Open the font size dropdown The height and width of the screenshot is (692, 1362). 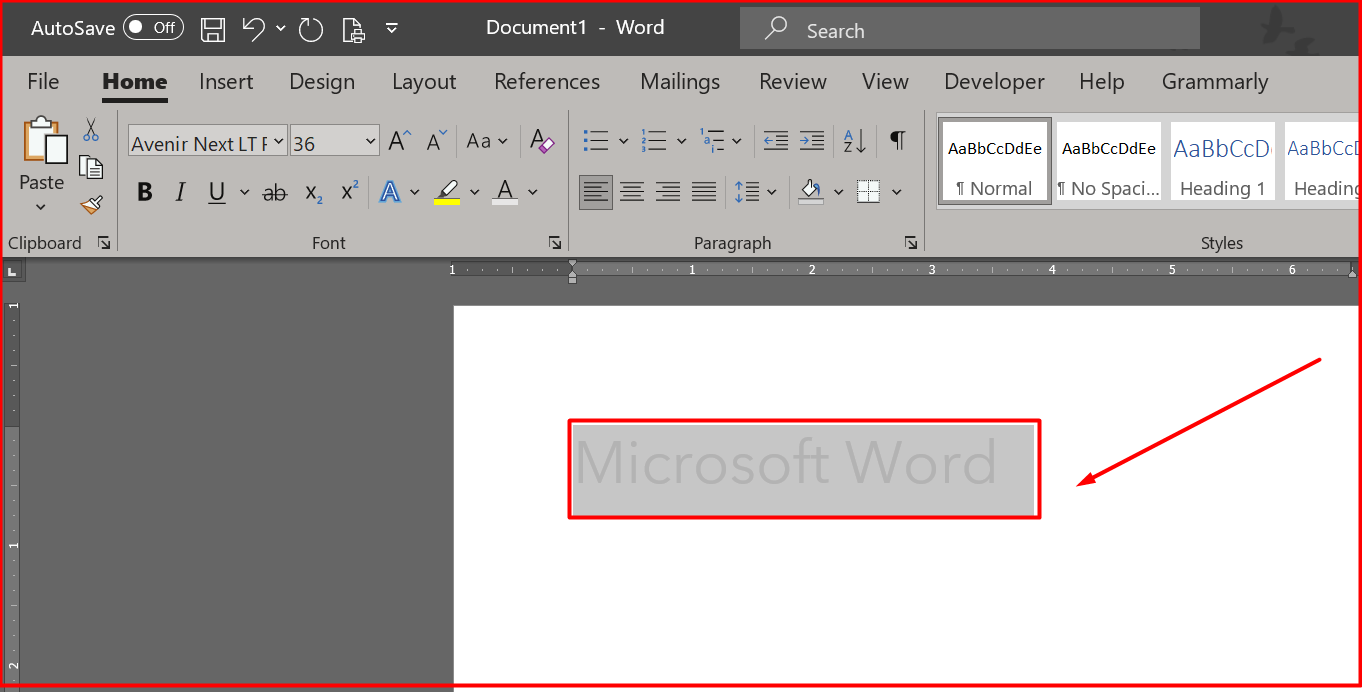pyautogui.click(x=371, y=143)
